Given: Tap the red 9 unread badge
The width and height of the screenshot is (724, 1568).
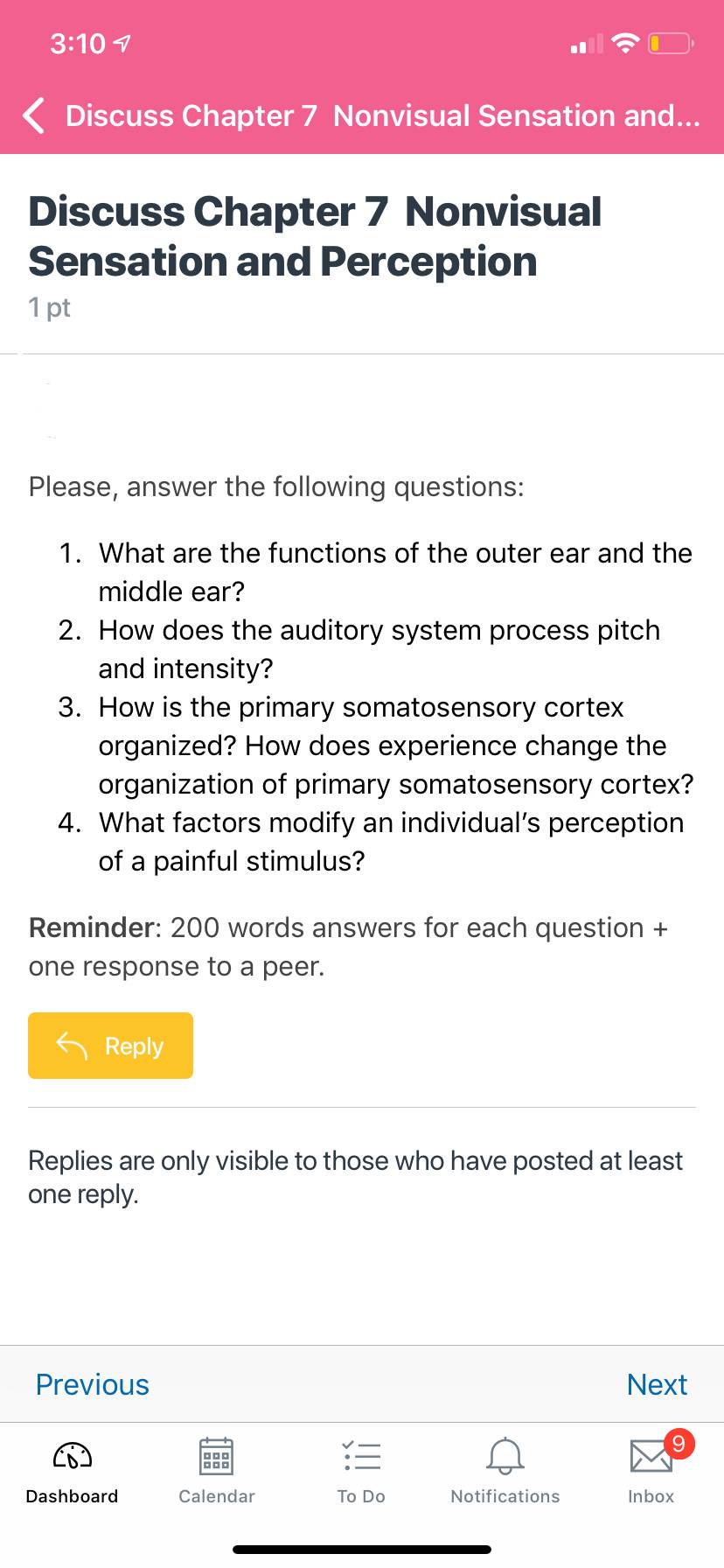Looking at the screenshot, I should click(x=679, y=1443).
